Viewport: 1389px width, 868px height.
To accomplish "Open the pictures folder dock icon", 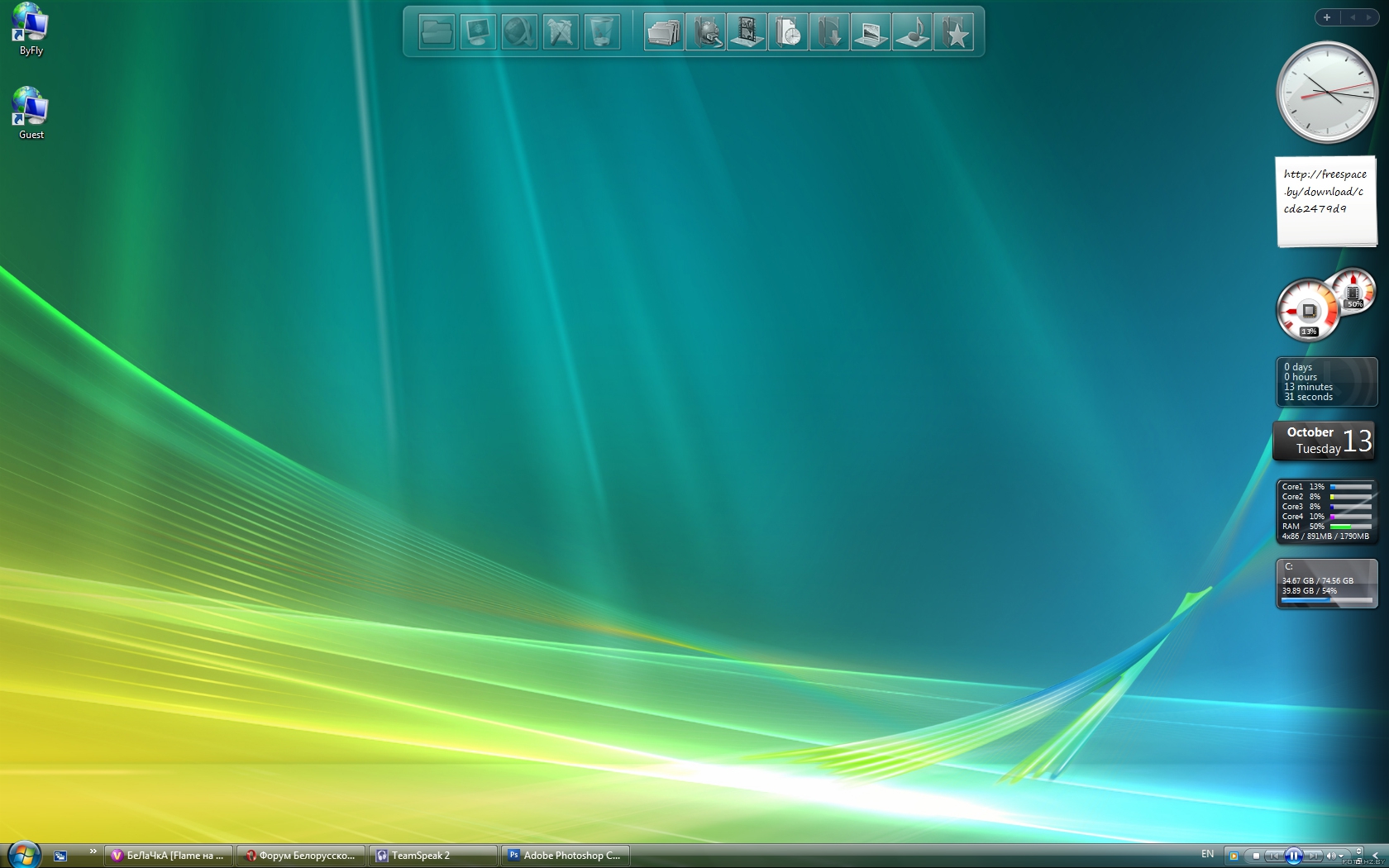I will click(871, 32).
